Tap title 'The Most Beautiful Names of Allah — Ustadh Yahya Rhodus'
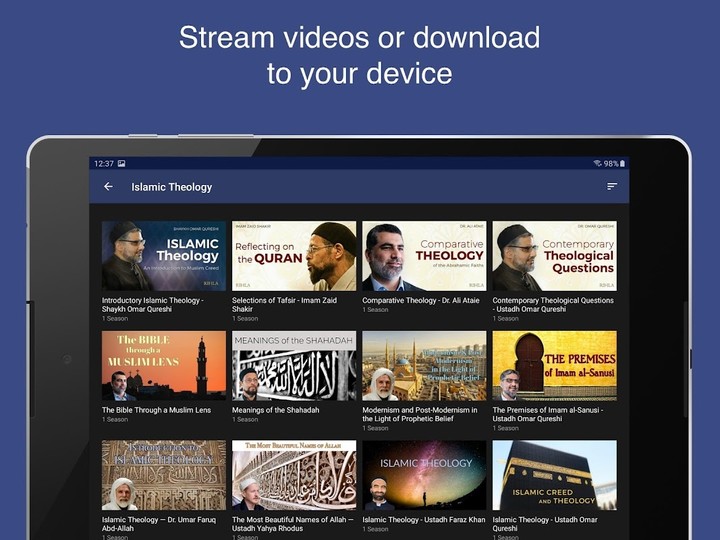 click(292, 524)
